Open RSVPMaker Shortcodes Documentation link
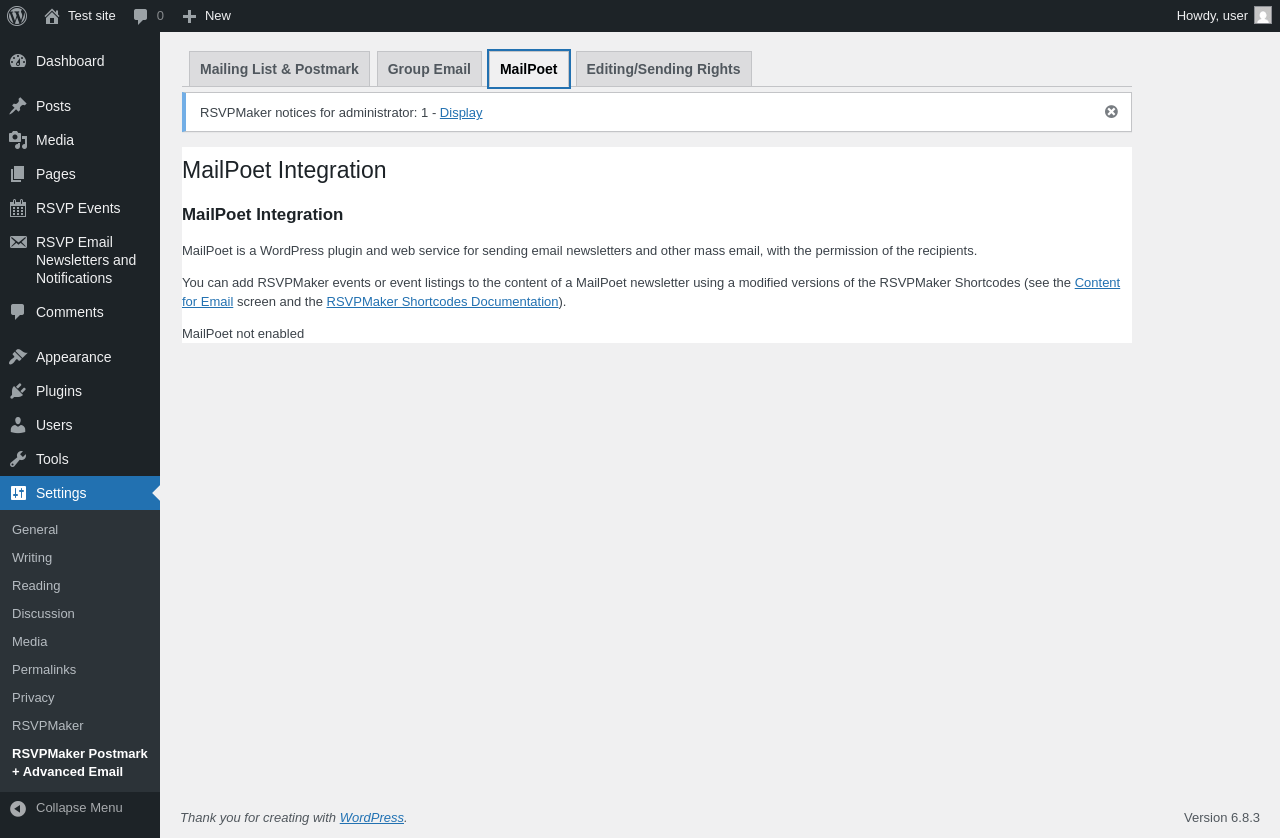 [442, 302]
